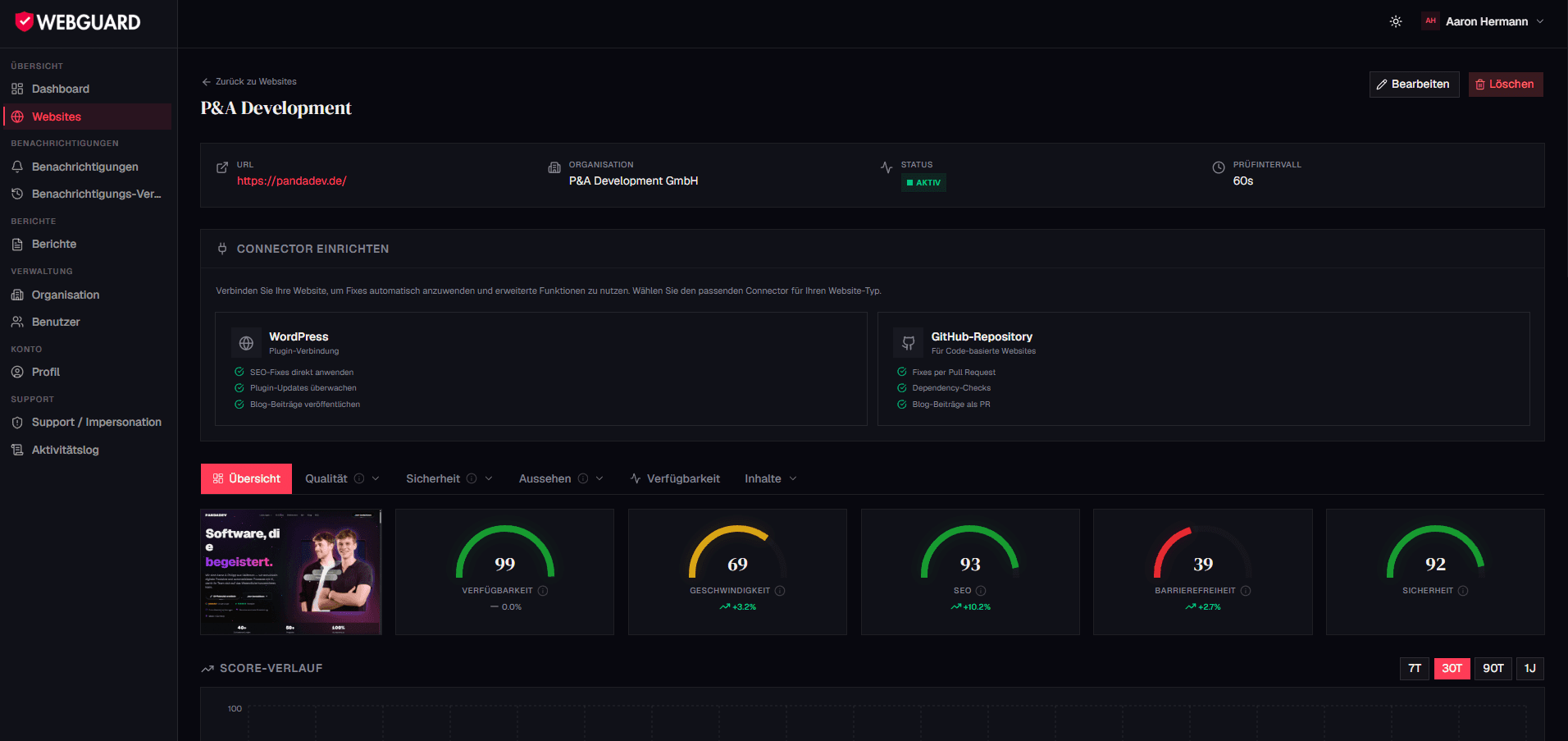Click info icon beside VERFÜGBARKEIT label

pyautogui.click(x=543, y=591)
